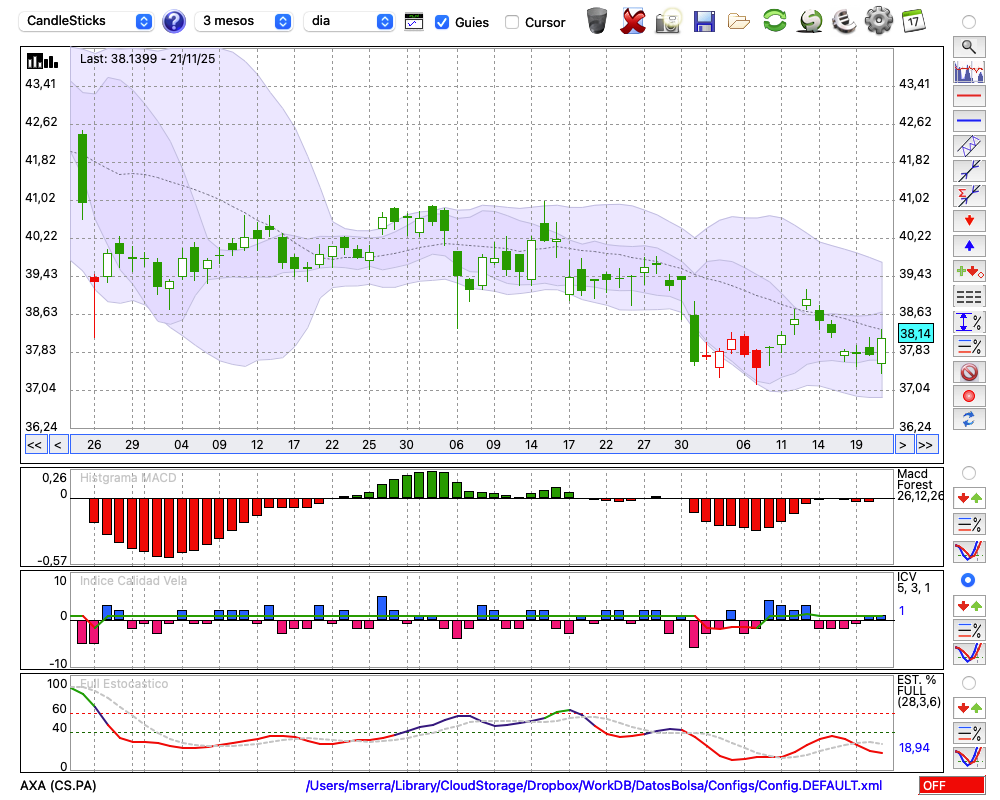Click the 38,14 current price label
The image size is (1000, 800).
click(x=915, y=333)
